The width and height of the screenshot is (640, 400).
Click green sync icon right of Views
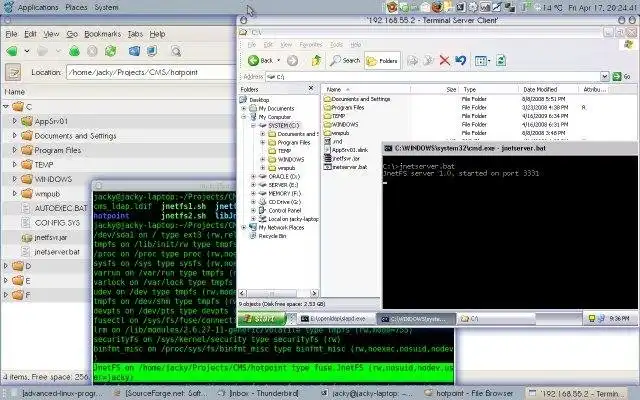point(501,61)
